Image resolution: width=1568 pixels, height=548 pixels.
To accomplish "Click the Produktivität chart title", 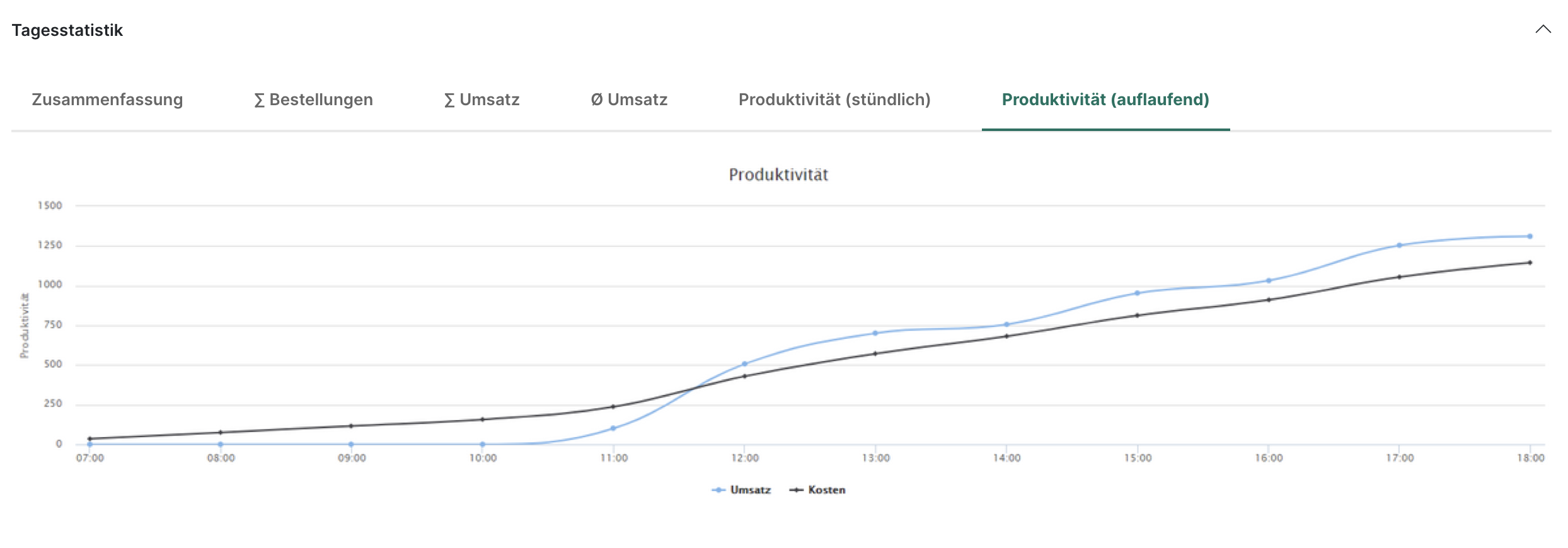I will (778, 174).
